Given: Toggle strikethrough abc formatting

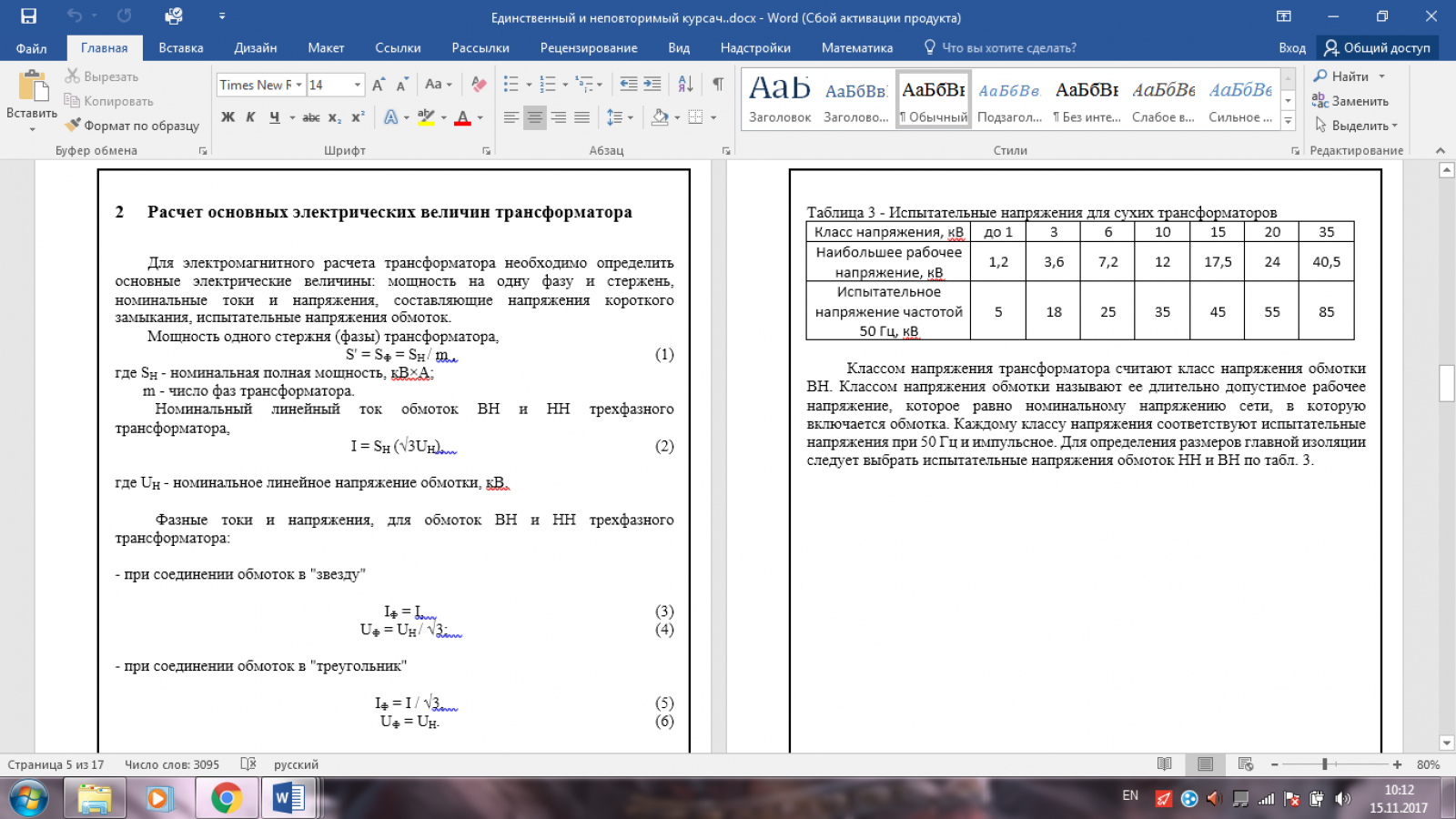Looking at the screenshot, I should 311,117.
